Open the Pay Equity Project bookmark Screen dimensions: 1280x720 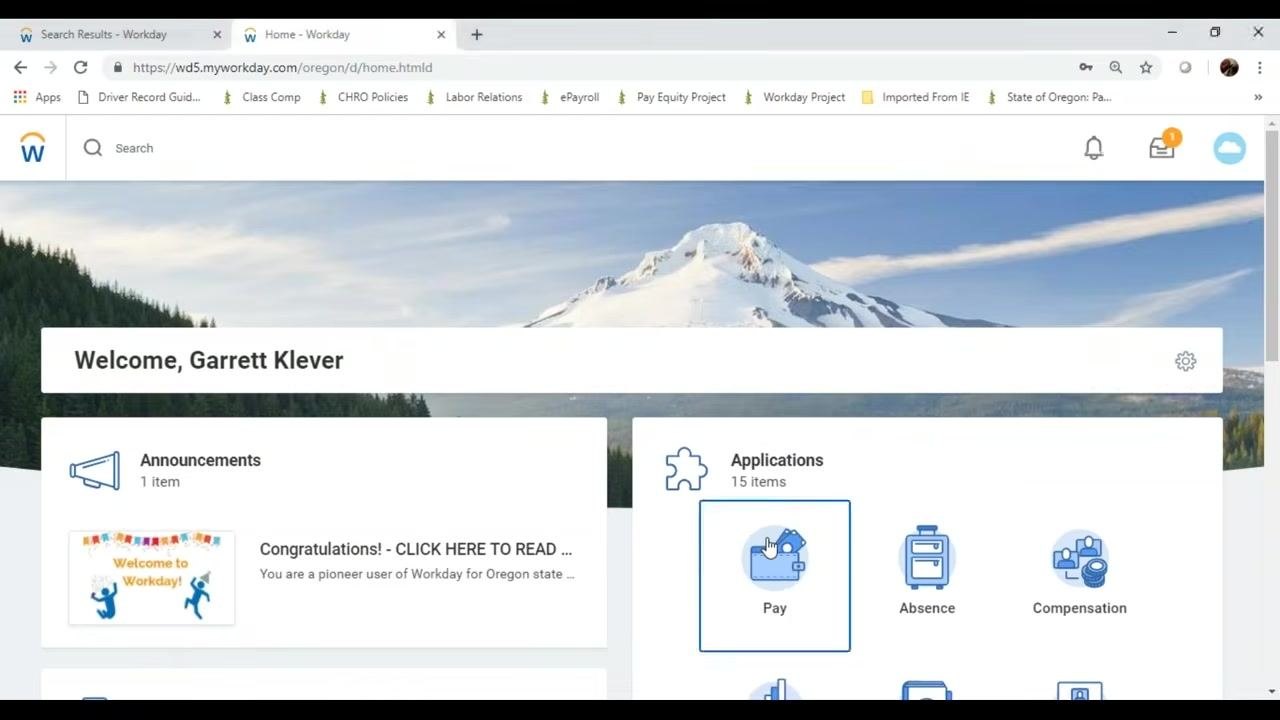tap(671, 97)
